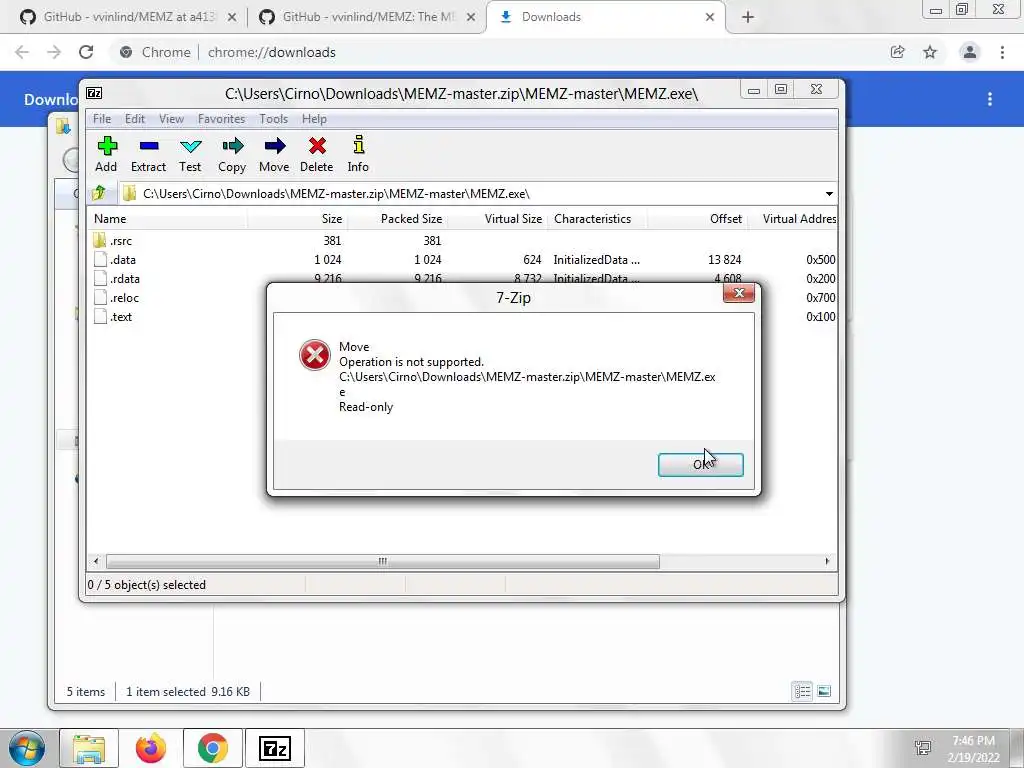Viewport: 1024px width, 768px height.
Task: Sort by the Name column header
Action: point(167,219)
